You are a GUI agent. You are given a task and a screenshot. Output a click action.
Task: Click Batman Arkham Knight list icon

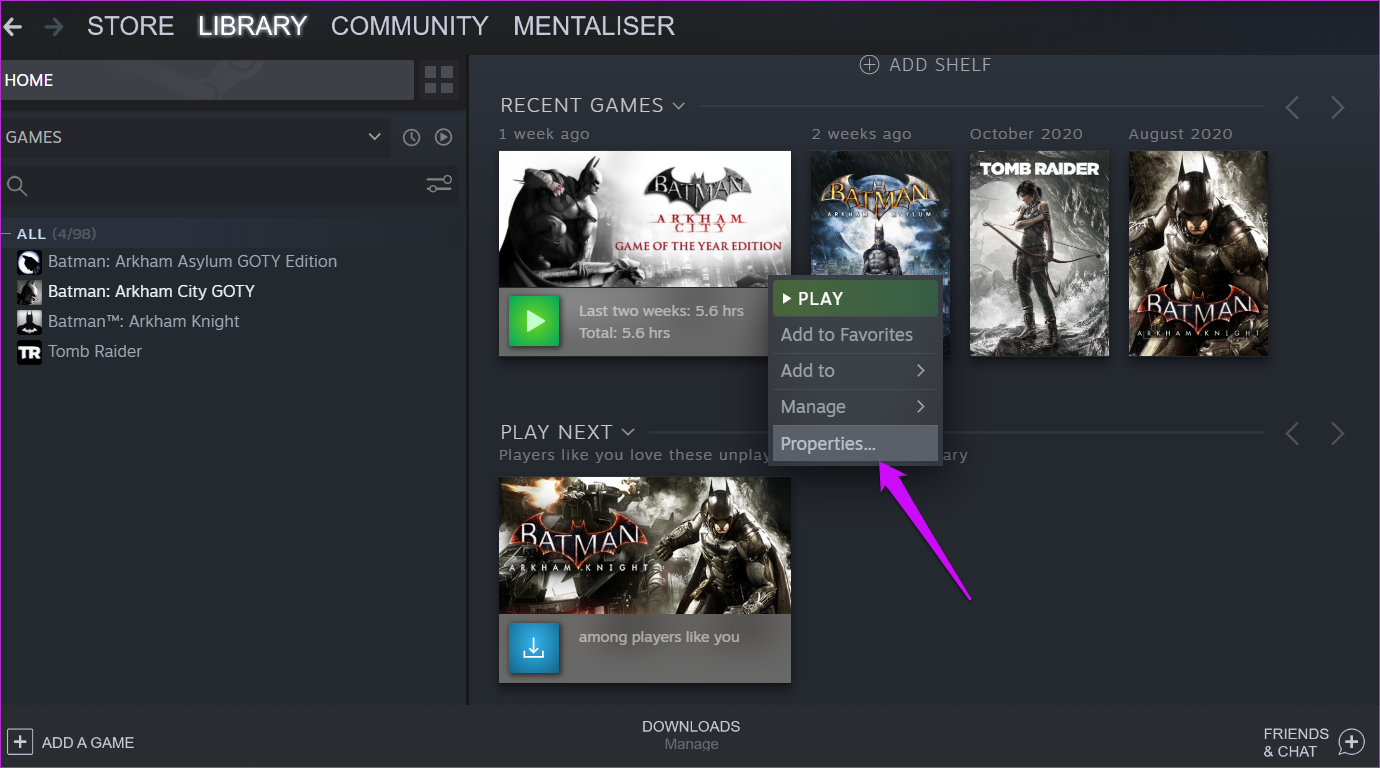tap(30, 322)
